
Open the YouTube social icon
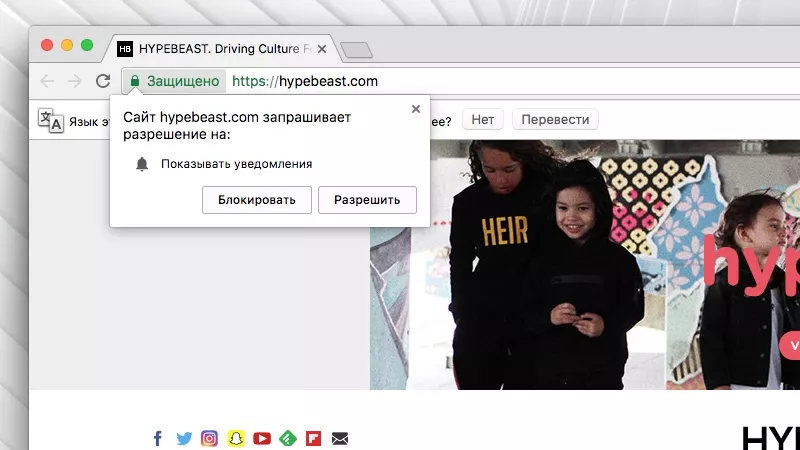(262, 438)
